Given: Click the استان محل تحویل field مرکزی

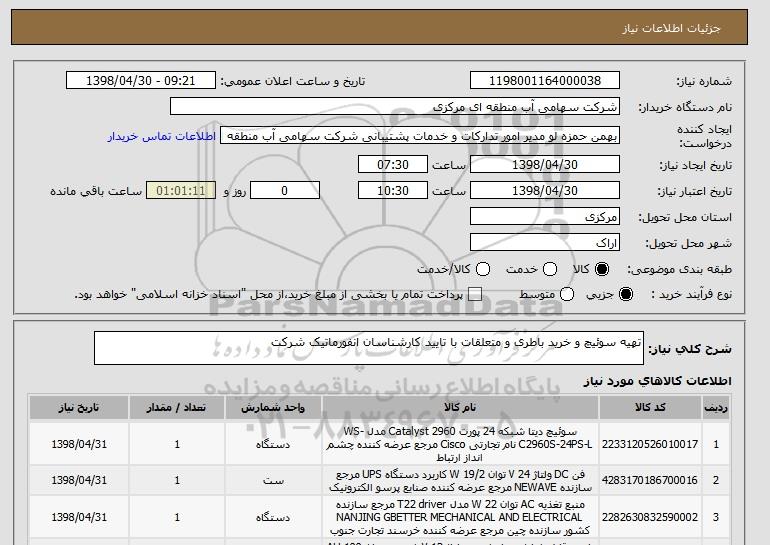Looking at the screenshot, I should point(545,217).
